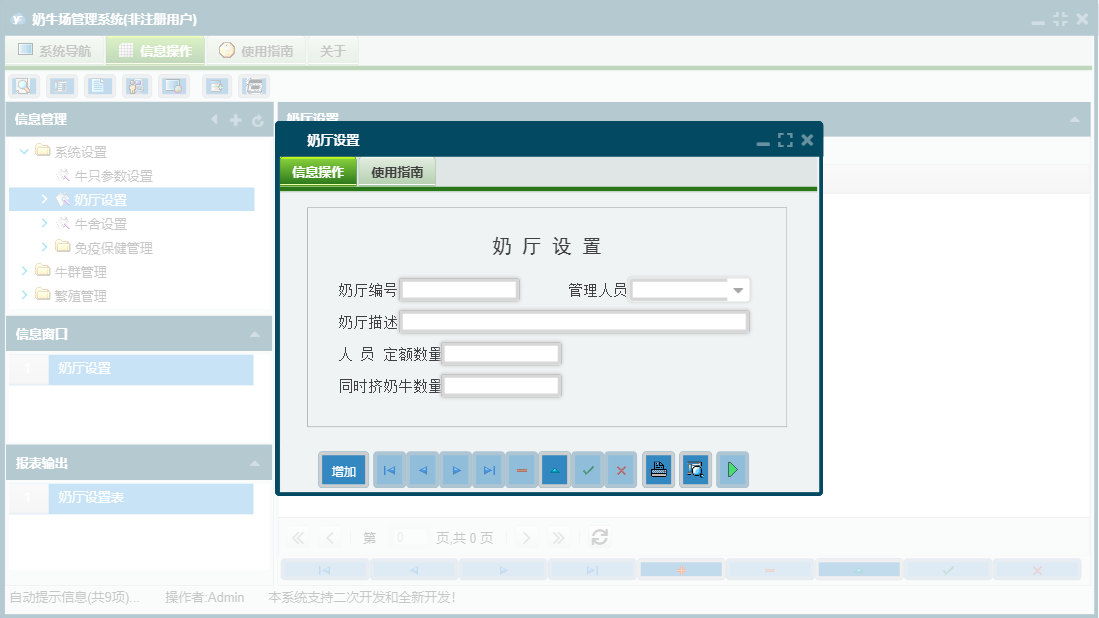Click the 增加 button to add a record
The width and height of the screenshot is (1099, 618).
[x=341, y=469]
